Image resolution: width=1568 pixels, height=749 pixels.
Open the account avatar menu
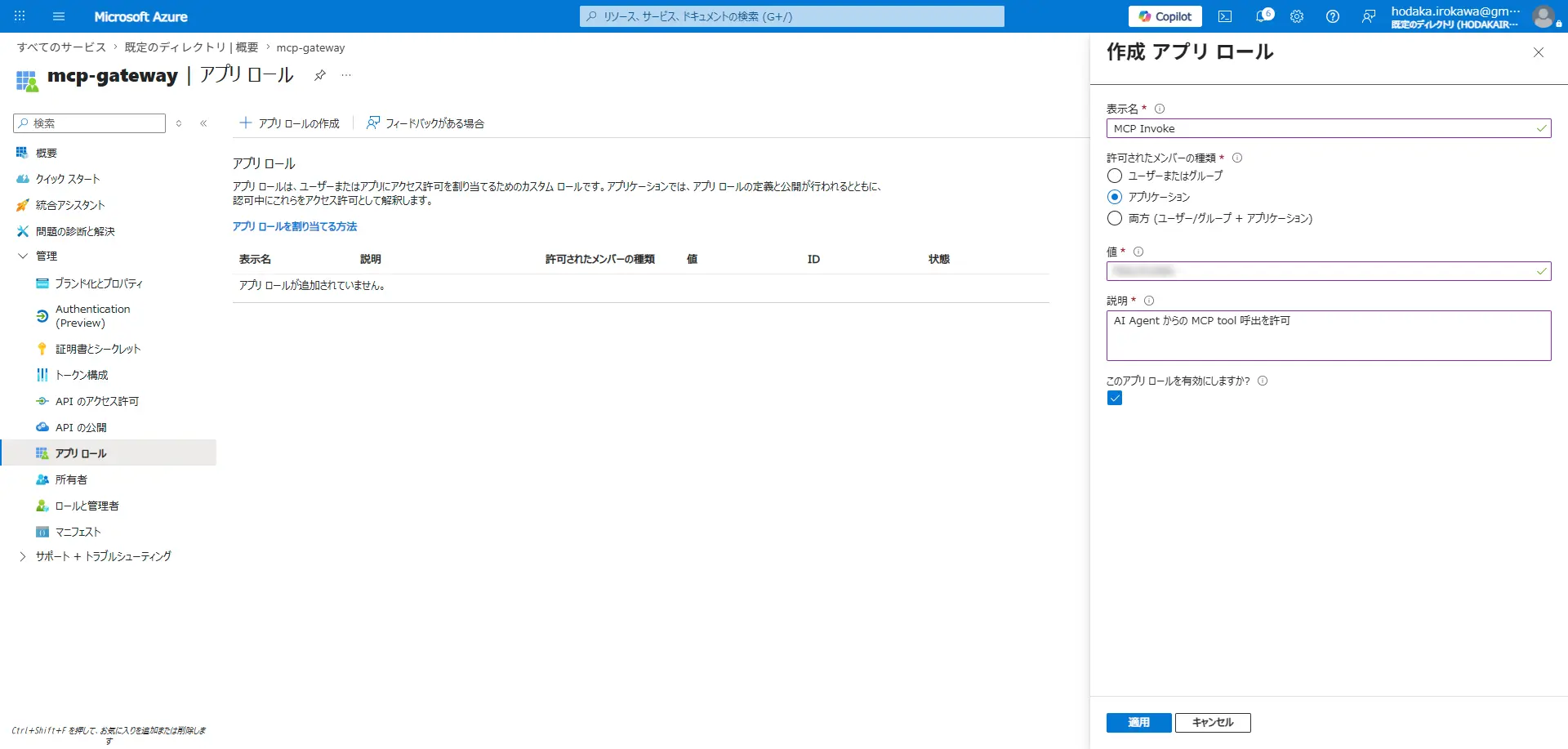(x=1543, y=16)
